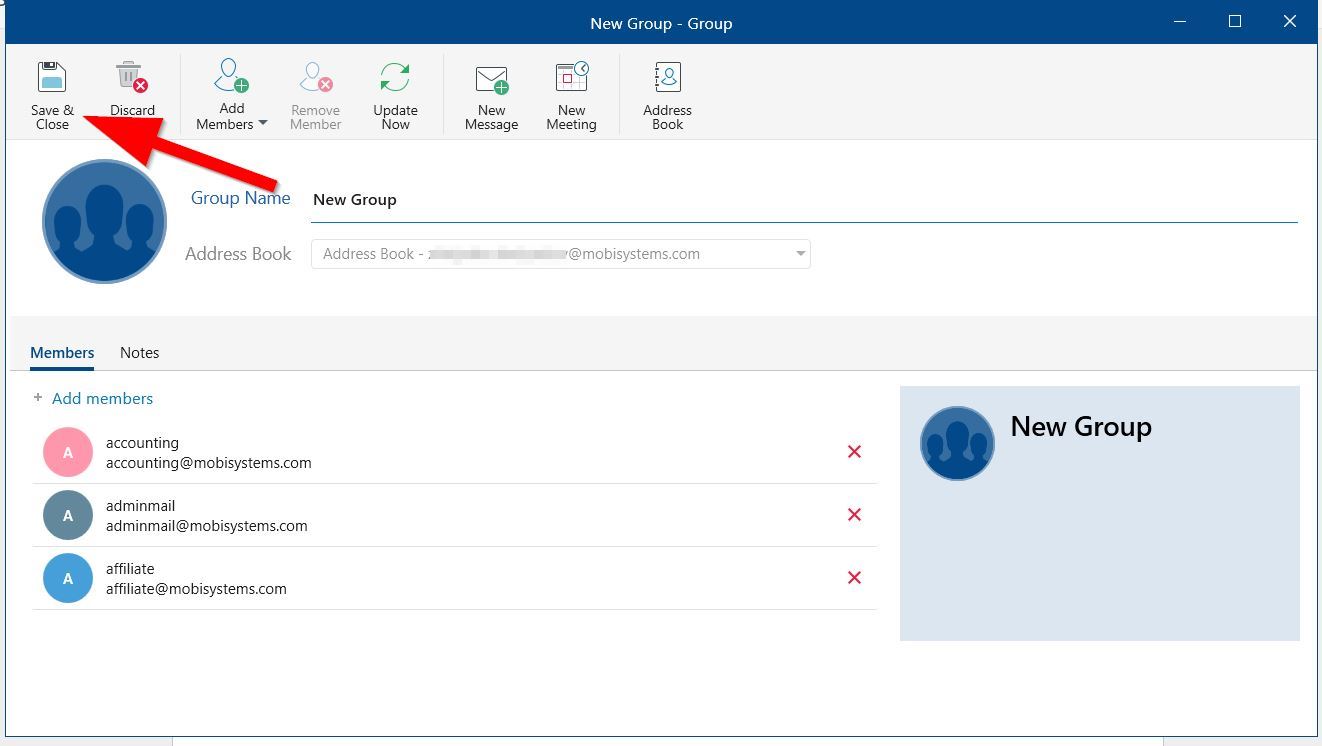Click the Group Name label
The width and height of the screenshot is (1322, 746).
coord(241,198)
